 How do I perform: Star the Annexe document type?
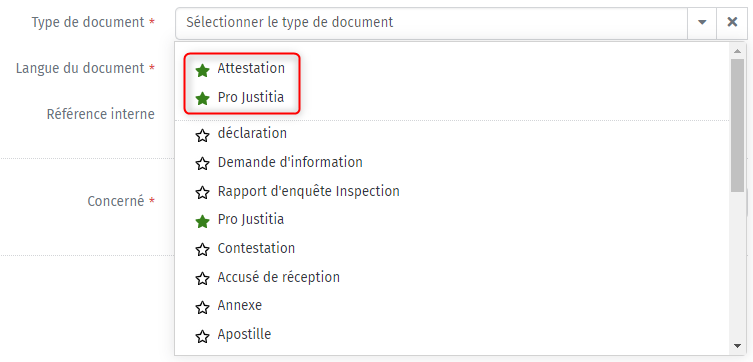(x=203, y=308)
